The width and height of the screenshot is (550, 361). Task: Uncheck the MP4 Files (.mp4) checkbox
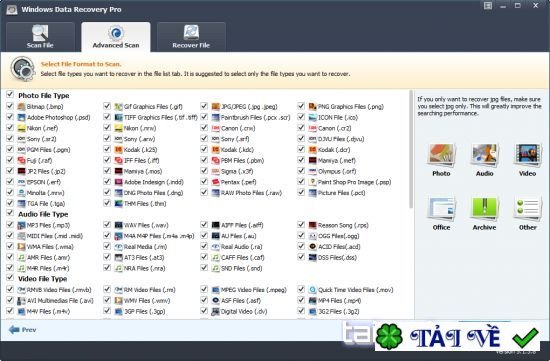[x=301, y=300]
